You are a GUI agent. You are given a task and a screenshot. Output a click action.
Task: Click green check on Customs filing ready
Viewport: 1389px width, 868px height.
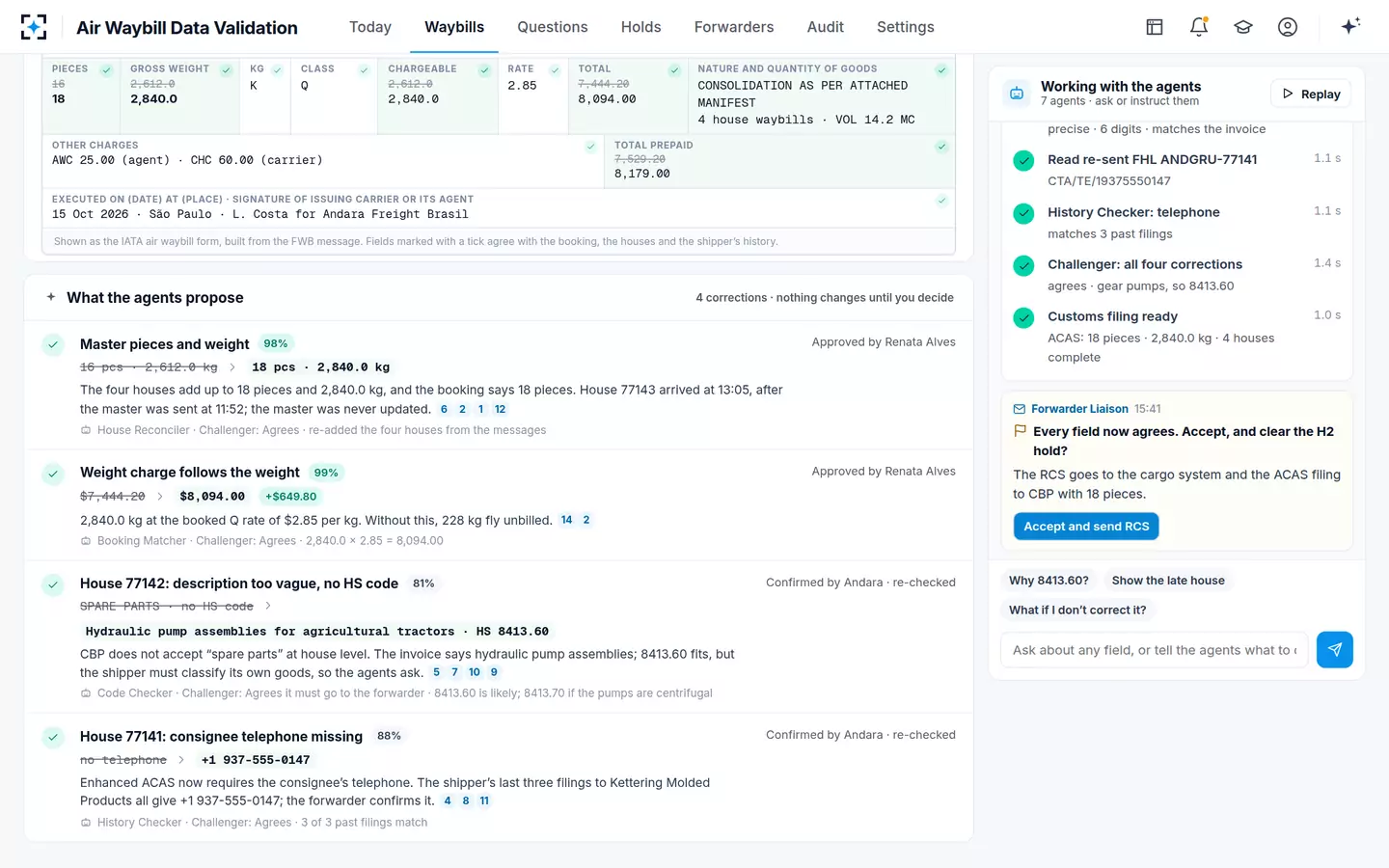(1024, 317)
